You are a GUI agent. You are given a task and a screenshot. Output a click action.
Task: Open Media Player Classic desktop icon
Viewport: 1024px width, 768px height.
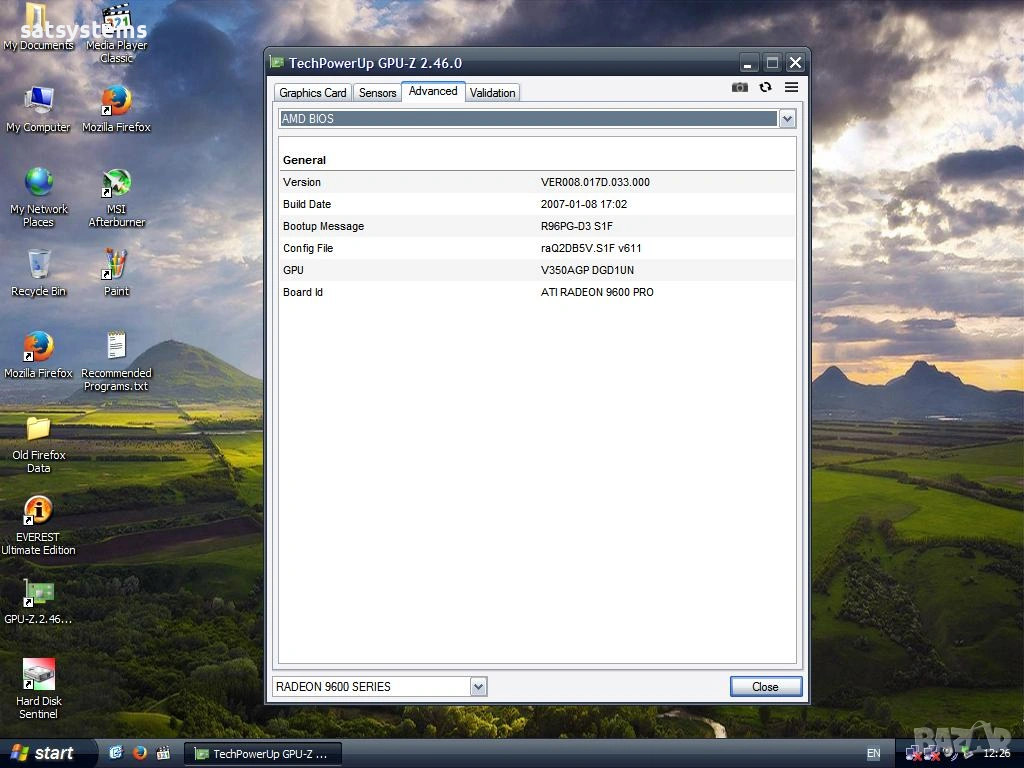click(x=117, y=20)
